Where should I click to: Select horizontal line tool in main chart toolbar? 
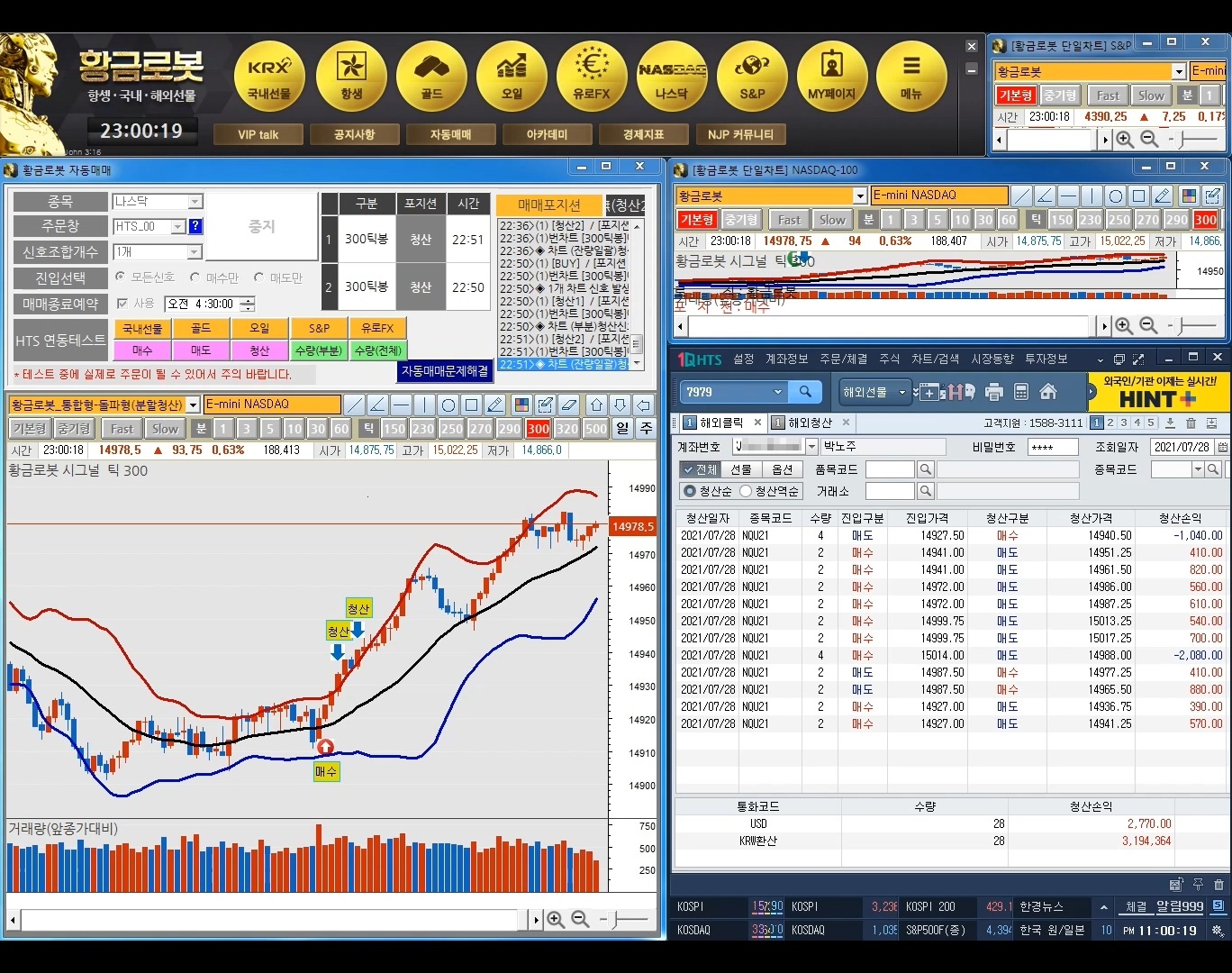pos(402,405)
